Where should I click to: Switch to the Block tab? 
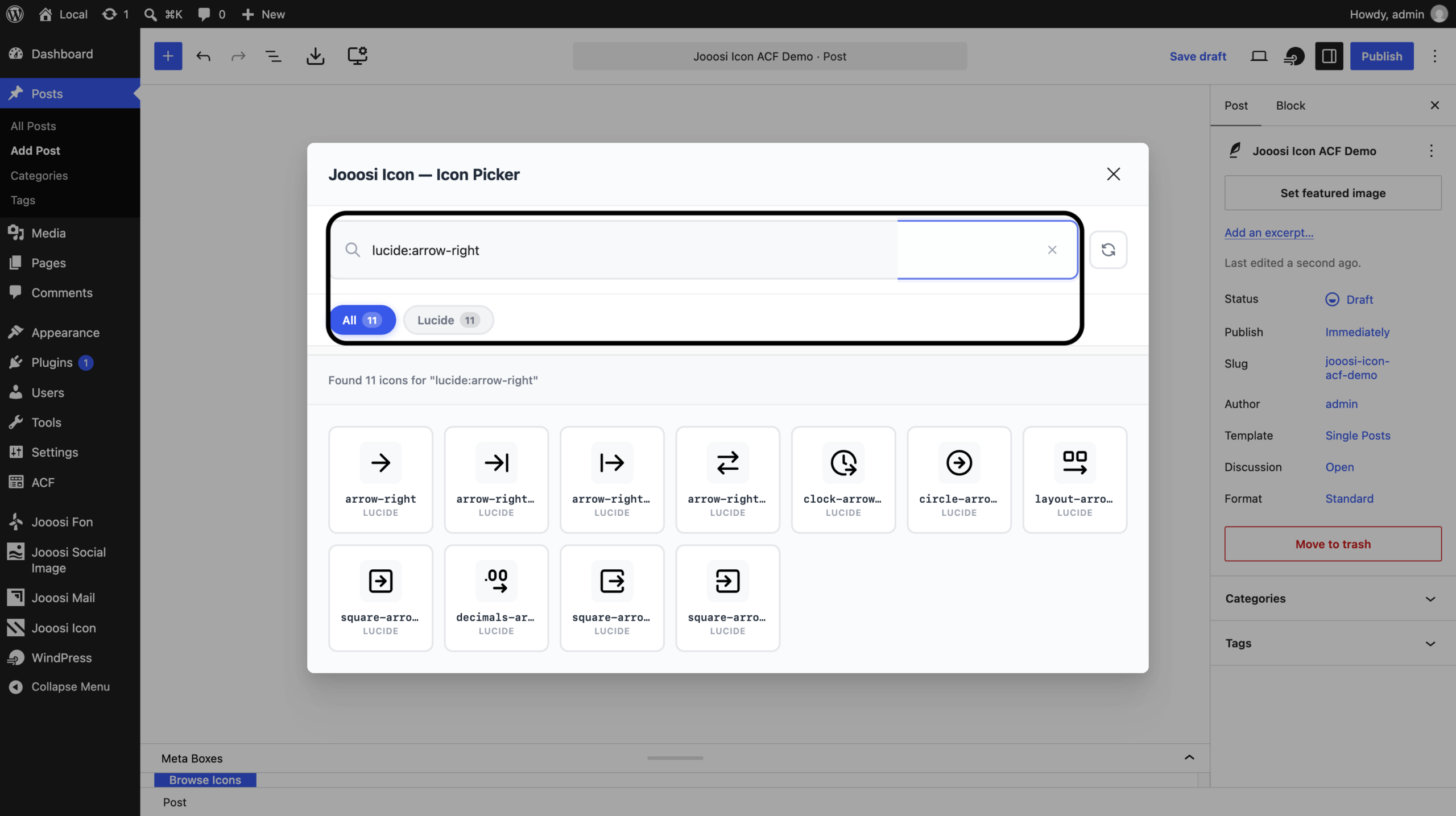tap(1290, 106)
